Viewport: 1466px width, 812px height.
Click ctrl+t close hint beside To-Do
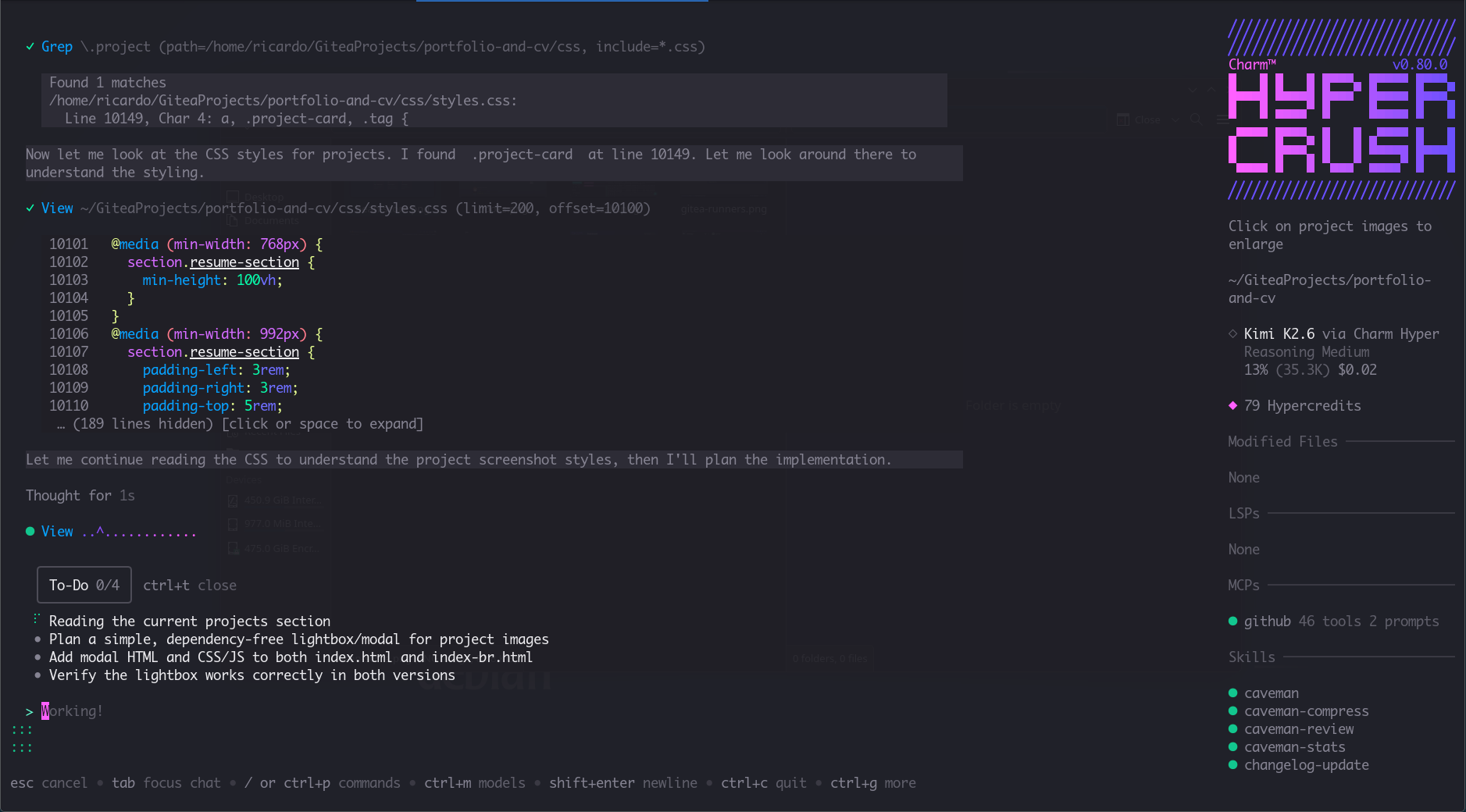(x=190, y=586)
